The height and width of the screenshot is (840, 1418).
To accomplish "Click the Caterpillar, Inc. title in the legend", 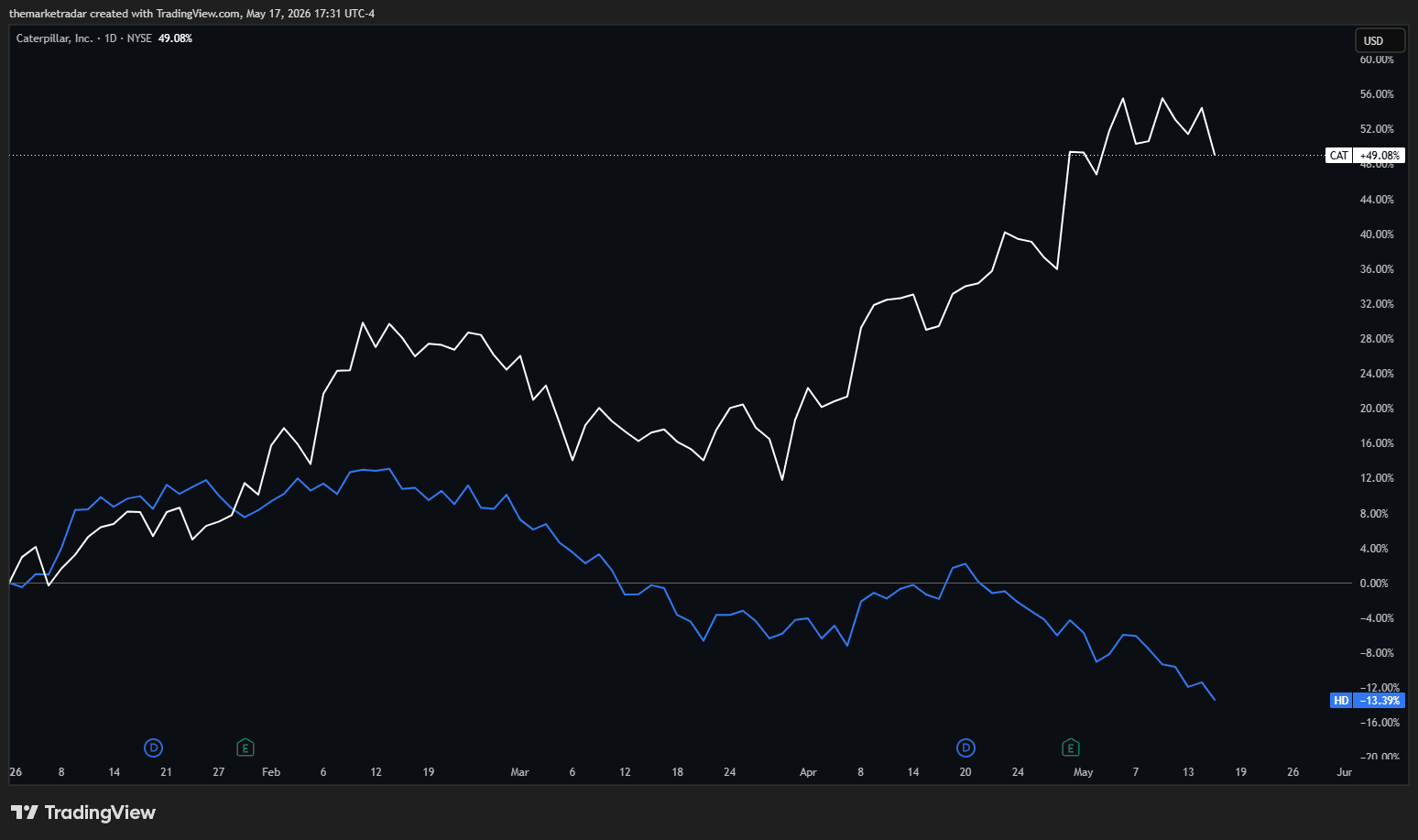I will pos(54,38).
